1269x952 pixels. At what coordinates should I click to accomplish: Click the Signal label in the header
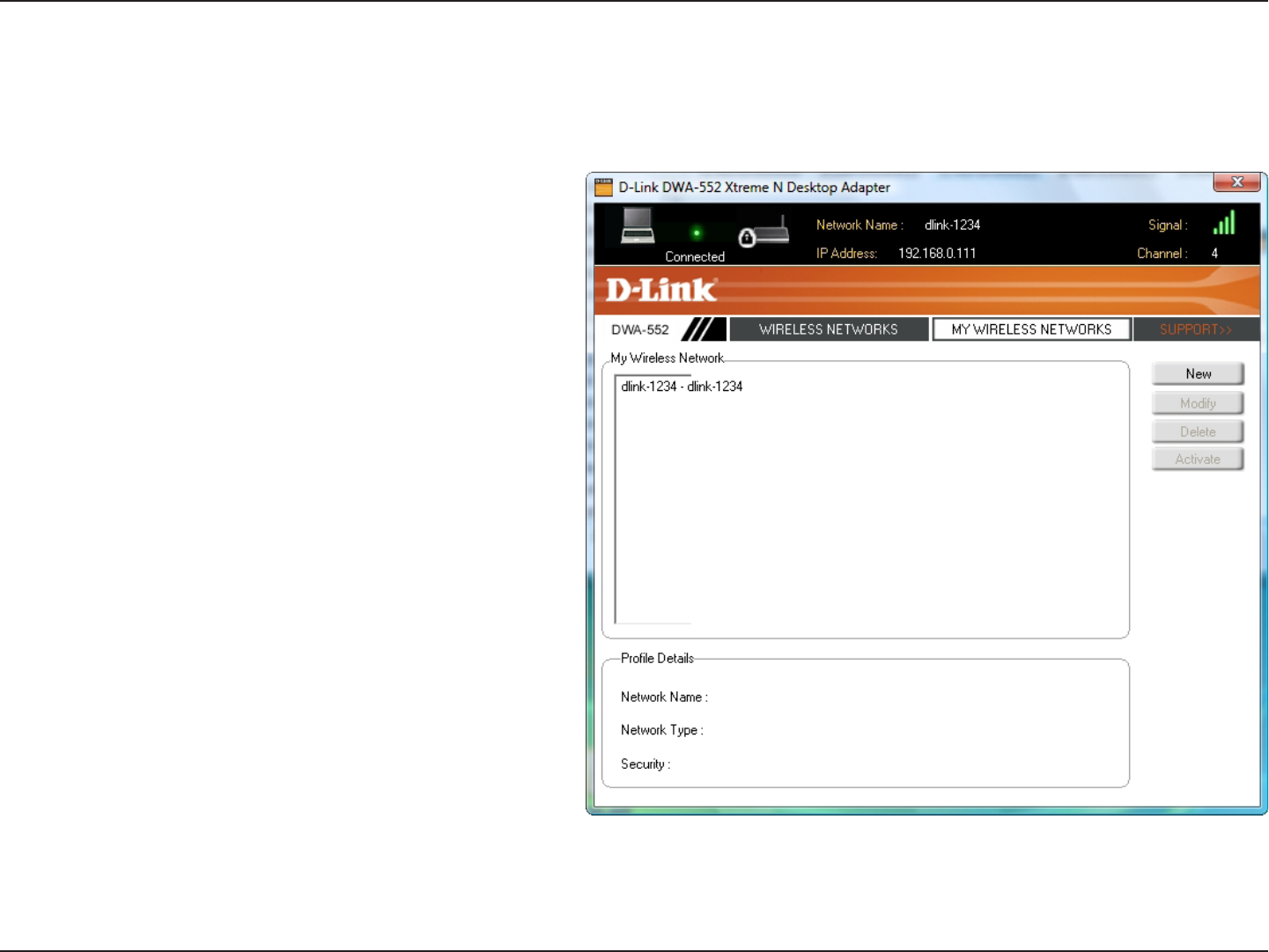[x=1168, y=225]
